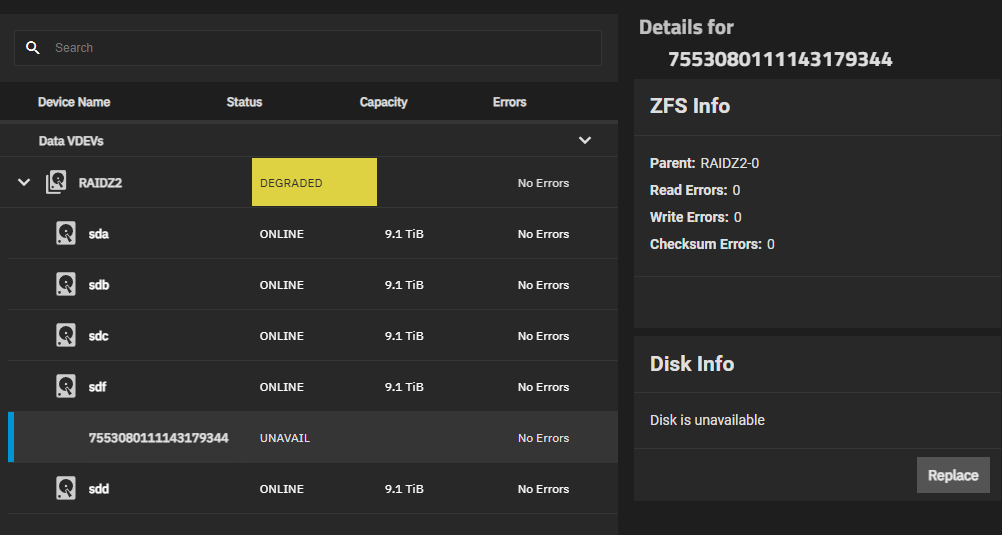Click sdc's ONLINE status
1002x535 pixels.
(x=282, y=336)
